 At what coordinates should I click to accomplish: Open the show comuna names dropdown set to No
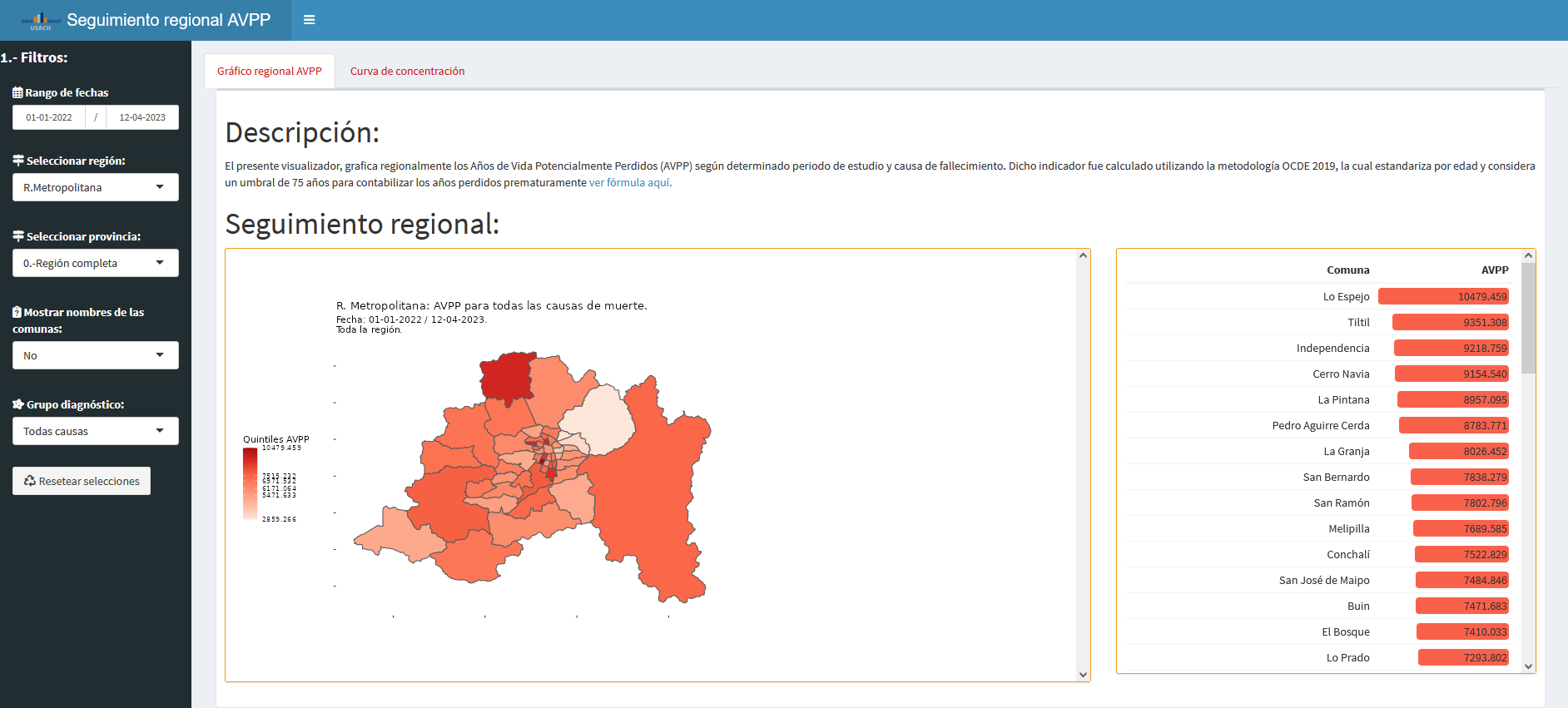coord(95,355)
